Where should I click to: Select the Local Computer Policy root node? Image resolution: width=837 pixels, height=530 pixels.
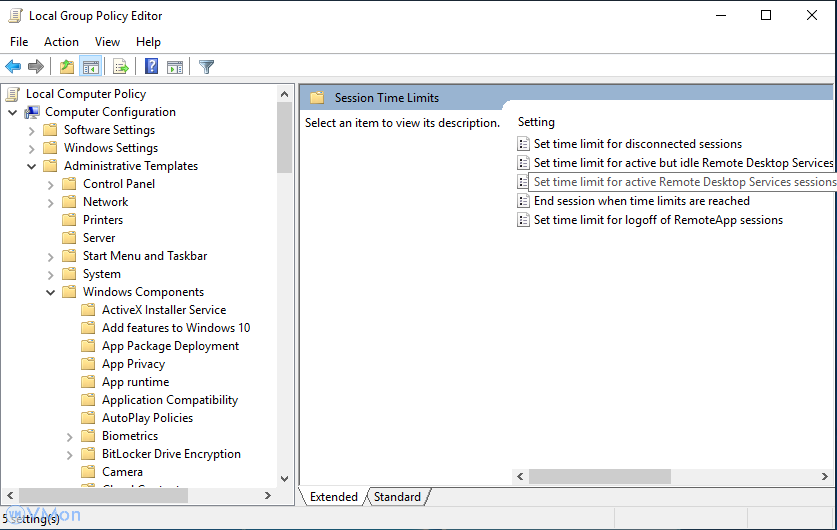pyautogui.click(x=86, y=94)
